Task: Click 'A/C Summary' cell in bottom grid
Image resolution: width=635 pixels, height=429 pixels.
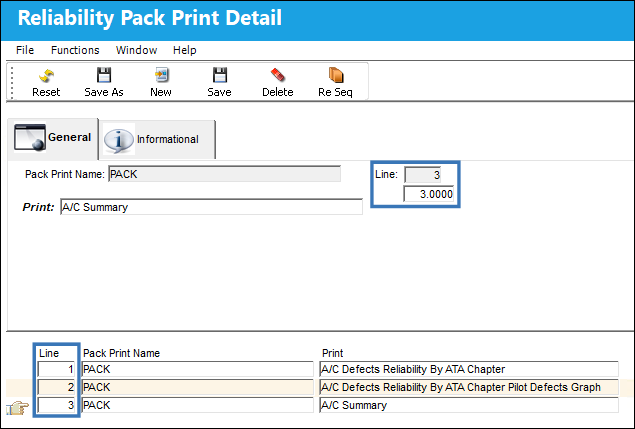Action: click(x=469, y=405)
